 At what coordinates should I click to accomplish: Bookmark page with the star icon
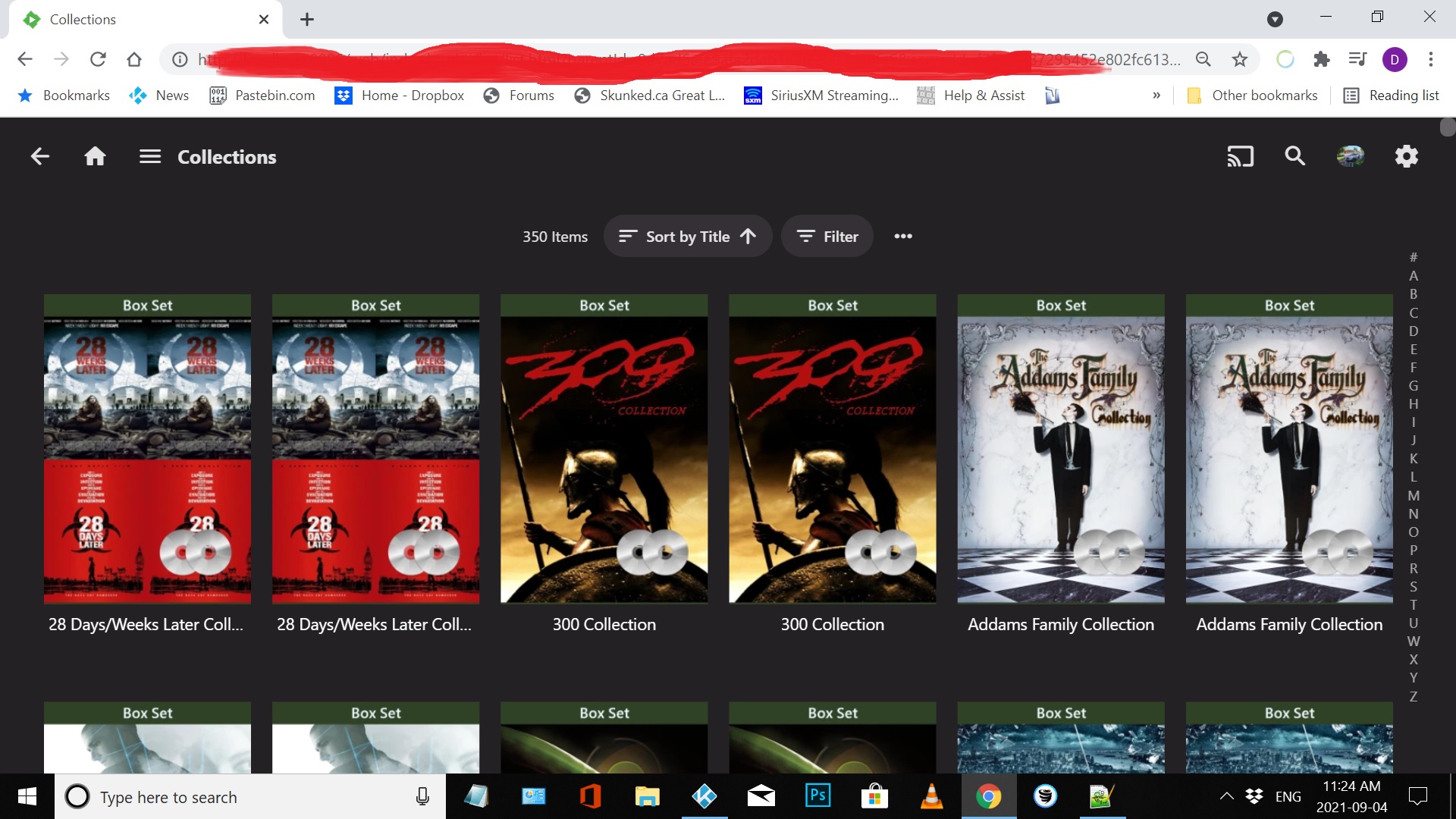(1240, 59)
